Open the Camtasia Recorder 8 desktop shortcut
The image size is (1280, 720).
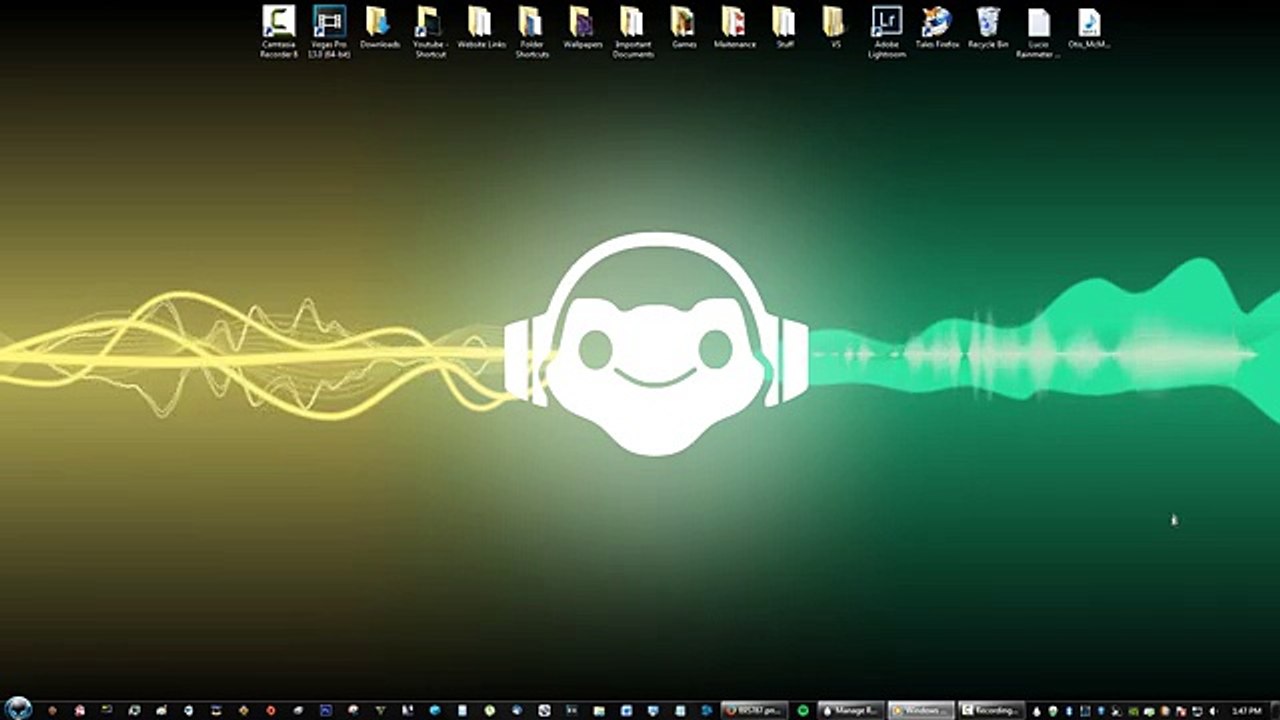tap(279, 31)
